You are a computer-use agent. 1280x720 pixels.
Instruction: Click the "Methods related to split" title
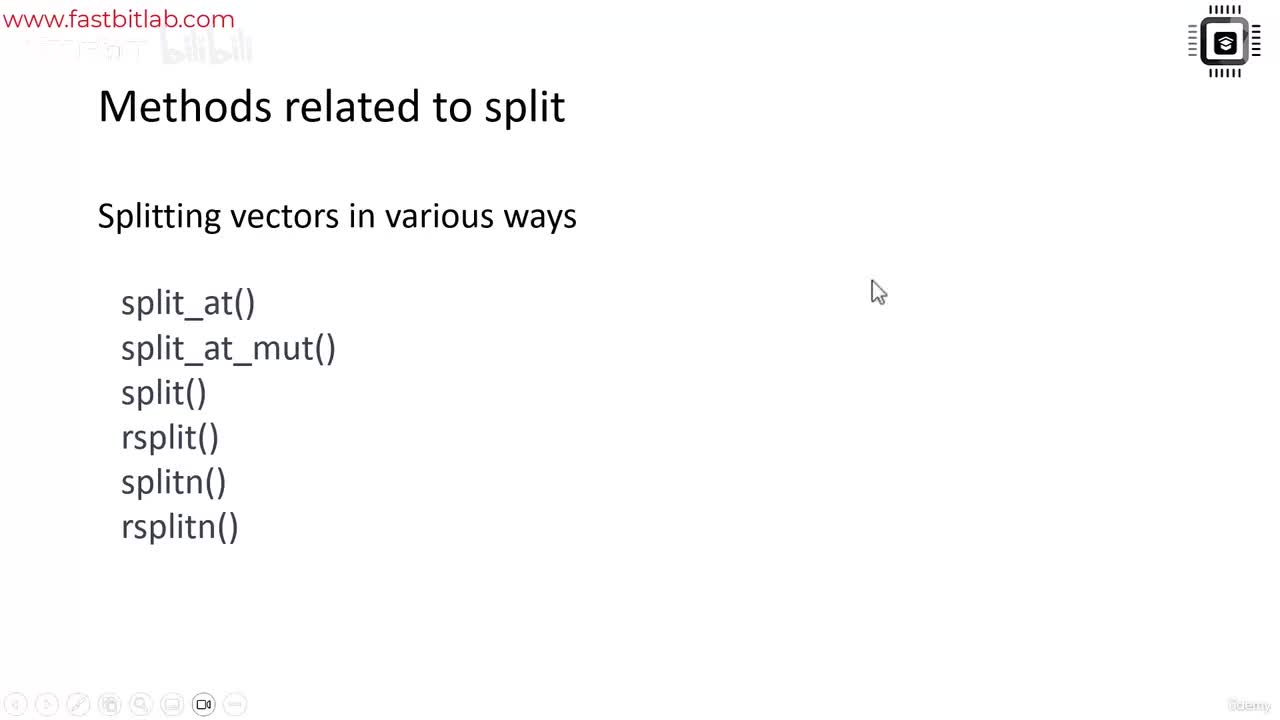(x=331, y=106)
